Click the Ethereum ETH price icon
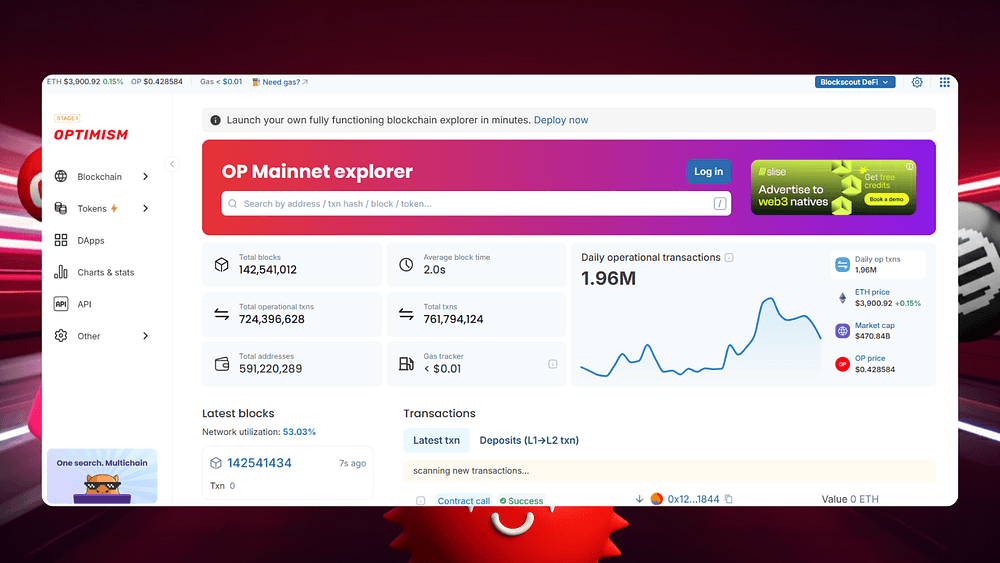This screenshot has width=1000, height=563. (x=842, y=298)
